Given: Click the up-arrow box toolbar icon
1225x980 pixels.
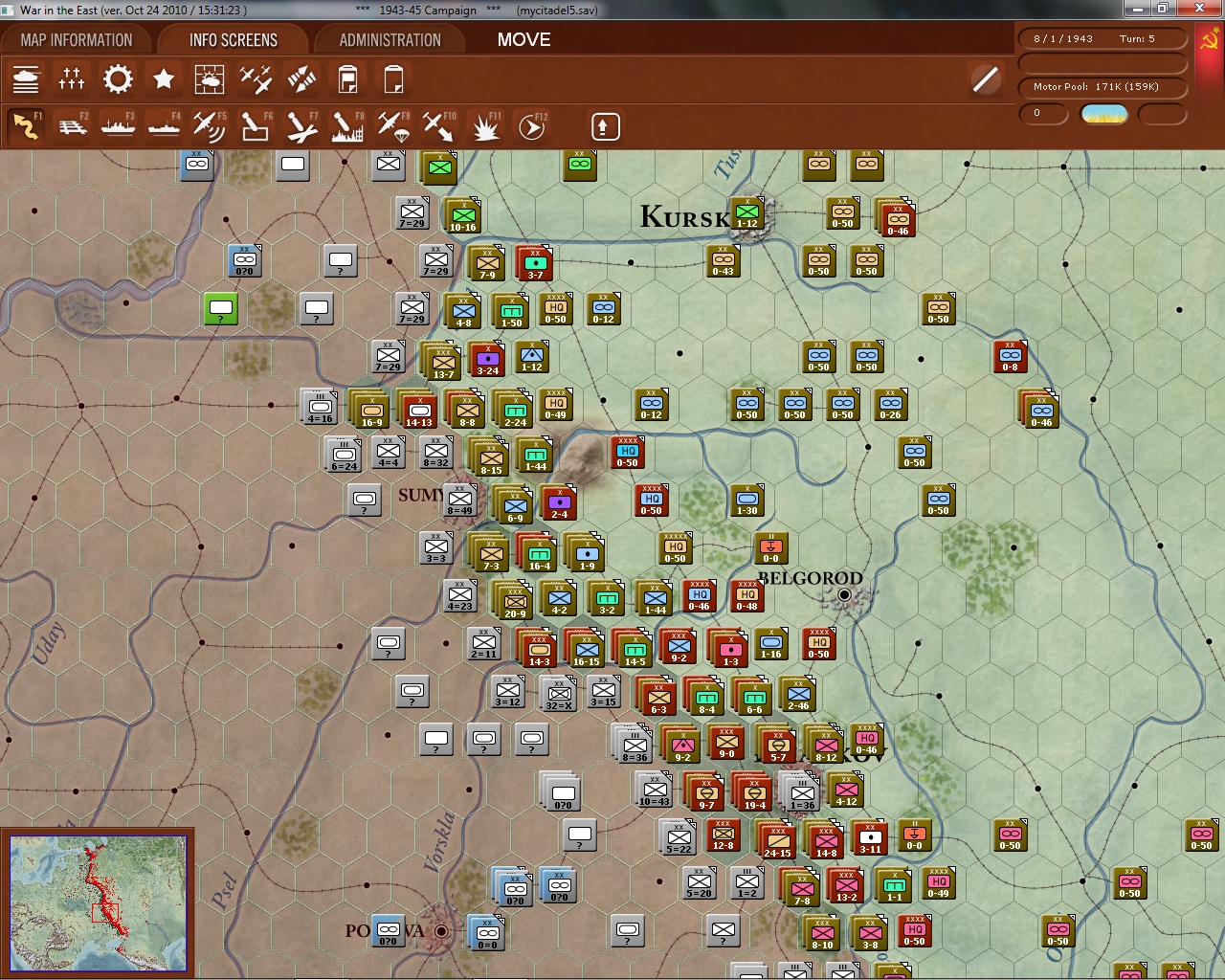Looking at the screenshot, I should (x=605, y=126).
